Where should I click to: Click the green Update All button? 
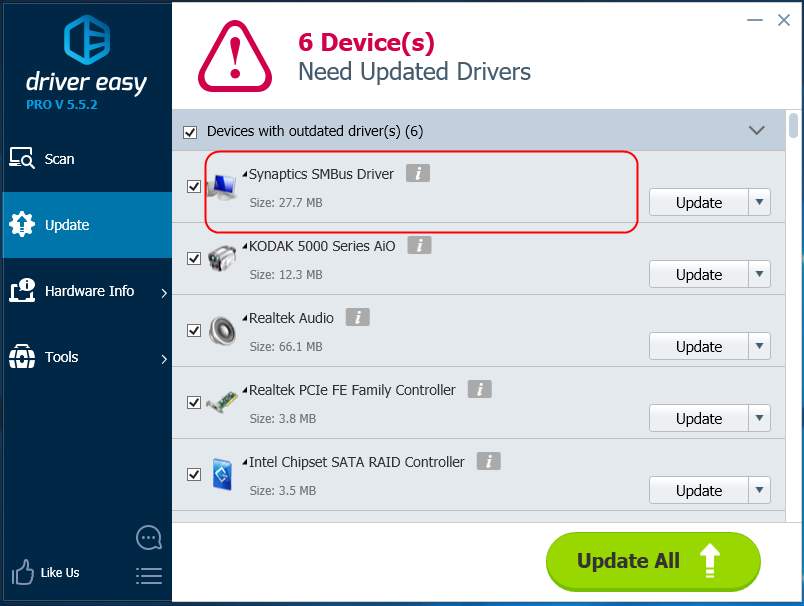653,561
